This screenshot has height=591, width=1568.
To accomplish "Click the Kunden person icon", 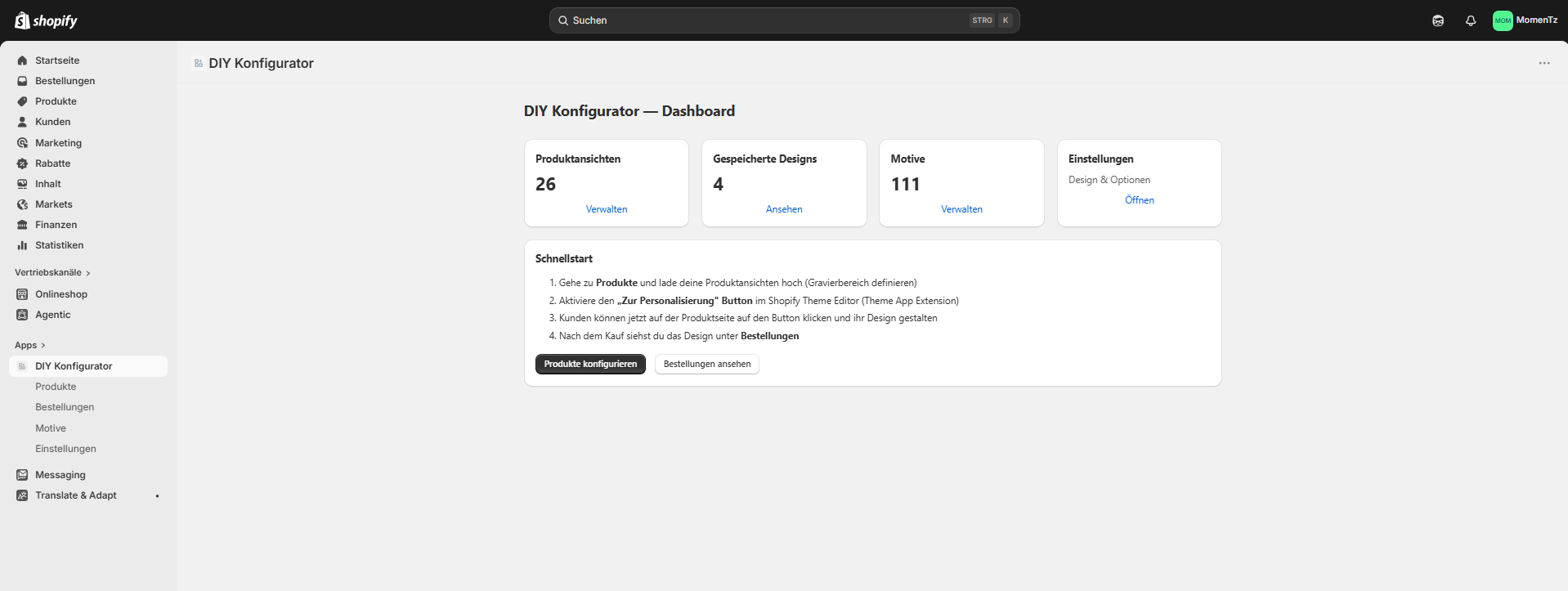I will pos(22,122).
